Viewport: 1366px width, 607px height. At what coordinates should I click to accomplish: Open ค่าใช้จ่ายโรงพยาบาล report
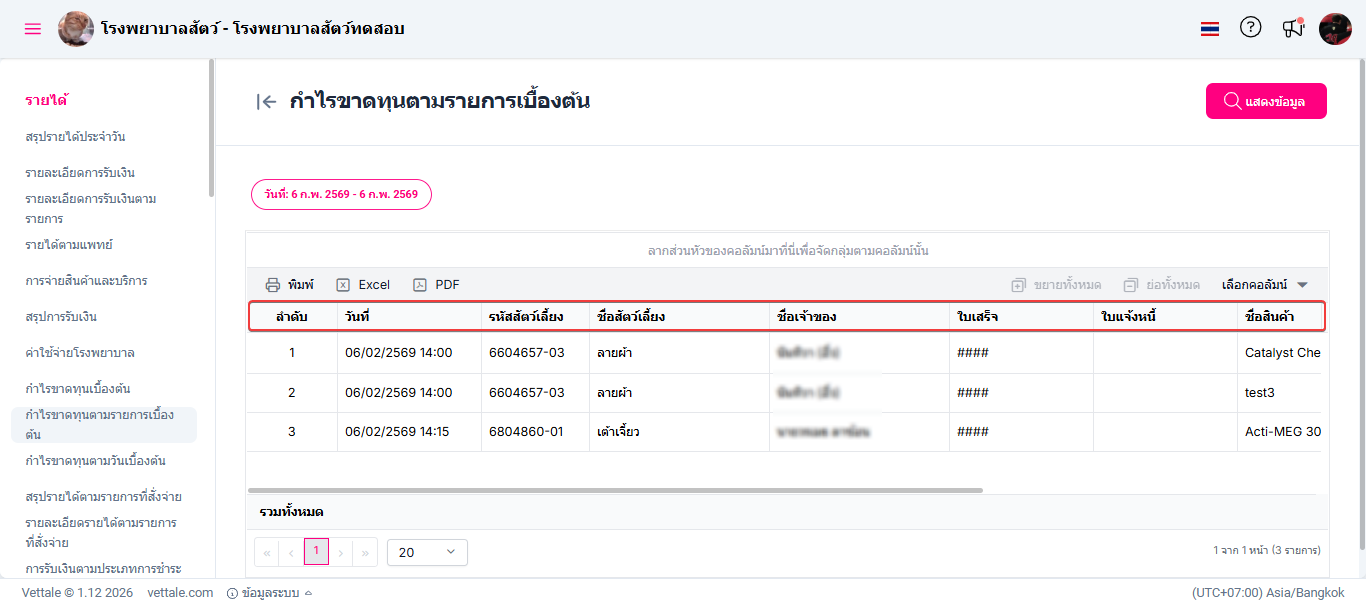coord(80,353)
